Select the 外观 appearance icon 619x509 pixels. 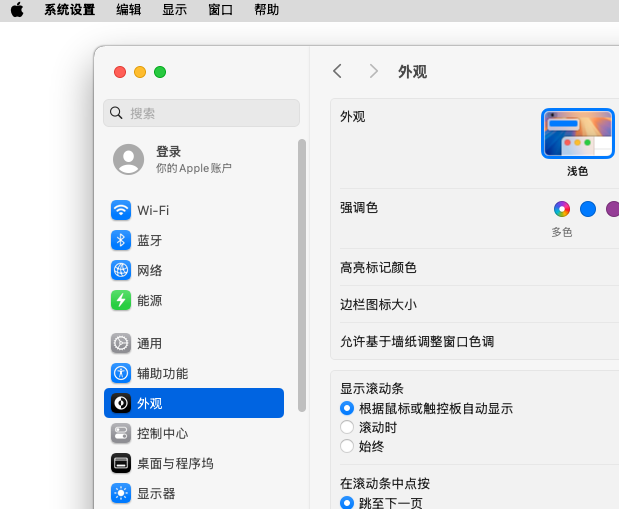[x=121, y=403]
